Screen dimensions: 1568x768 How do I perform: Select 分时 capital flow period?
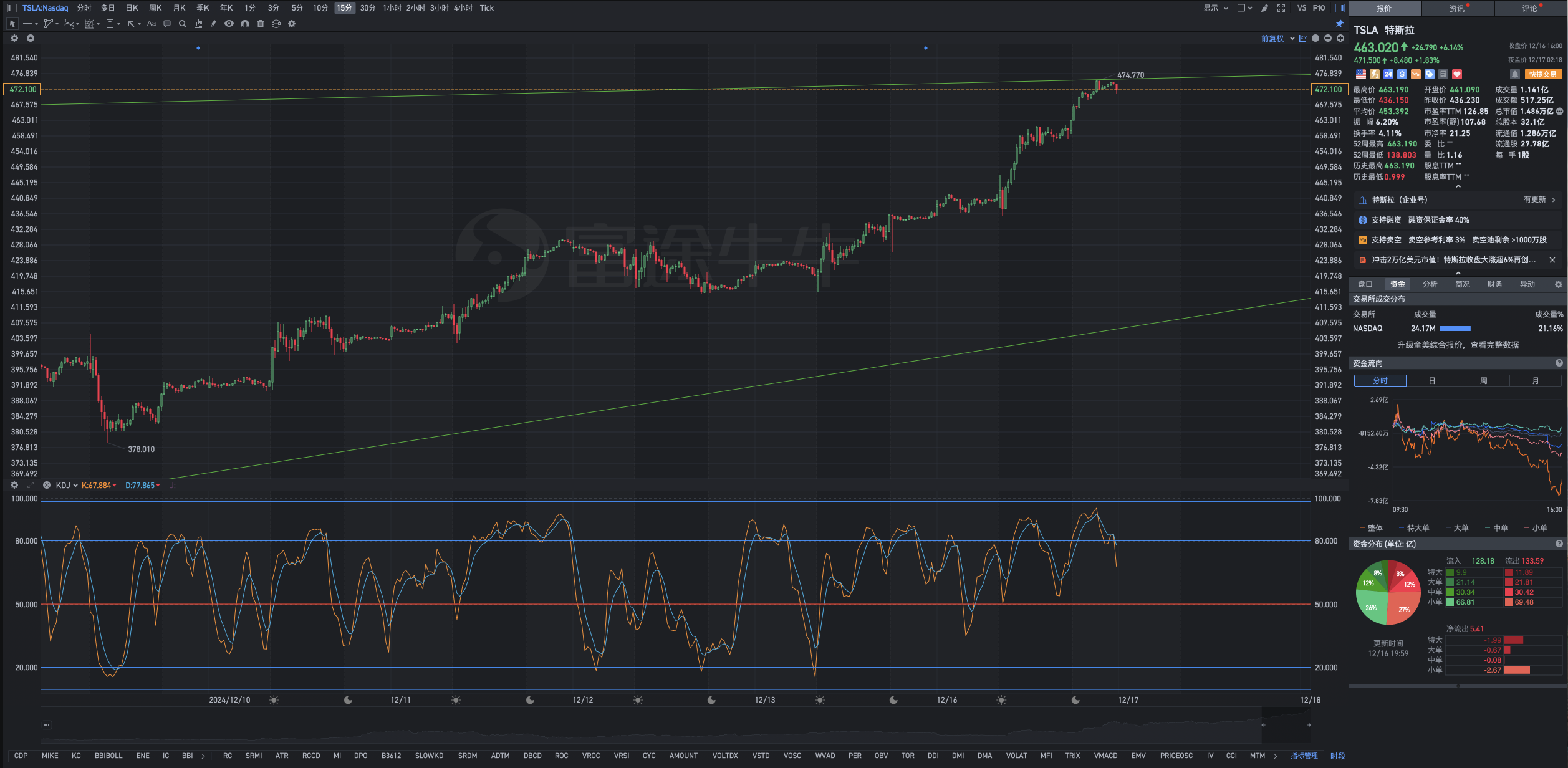(x=1380, y=381)
